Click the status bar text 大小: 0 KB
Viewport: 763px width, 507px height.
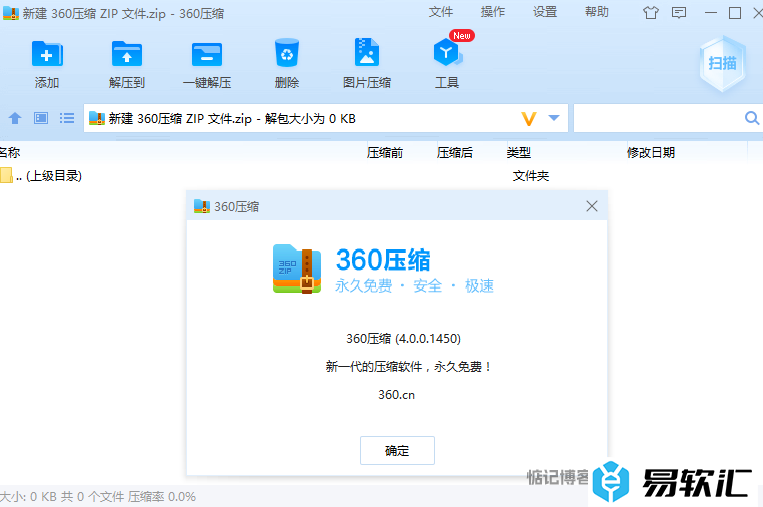28,497
